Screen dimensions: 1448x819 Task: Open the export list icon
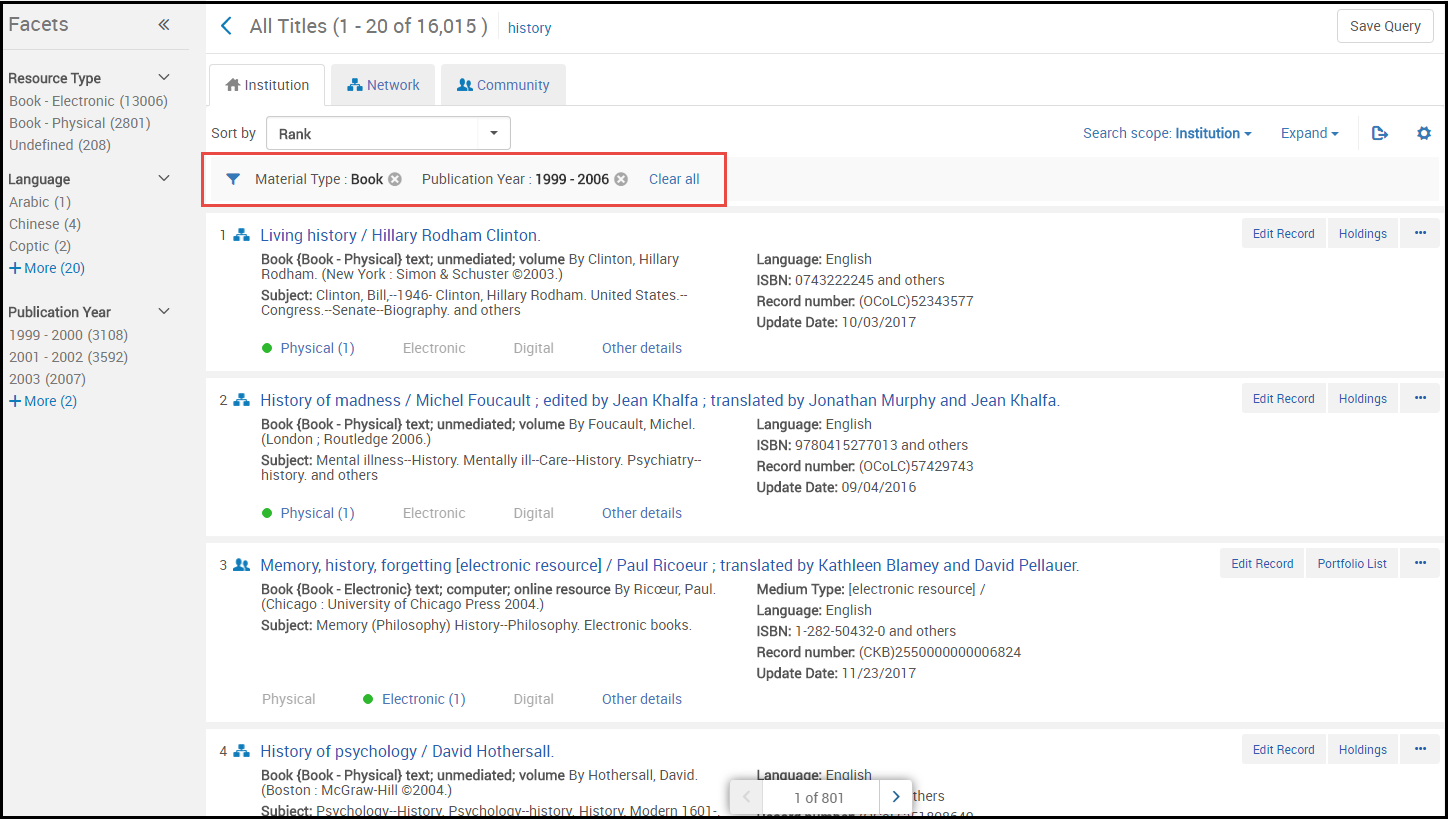pyautogui.click(x=1380, y=133)
